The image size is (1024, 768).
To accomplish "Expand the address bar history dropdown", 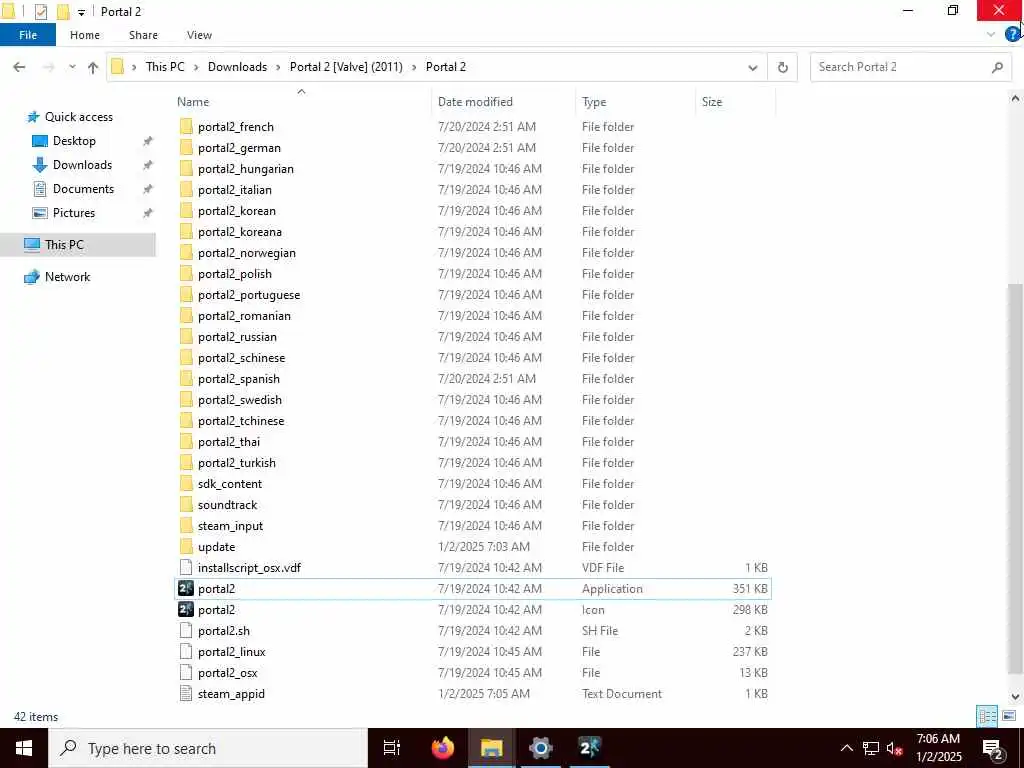I will pyautogui.click(x=752, y=67).
